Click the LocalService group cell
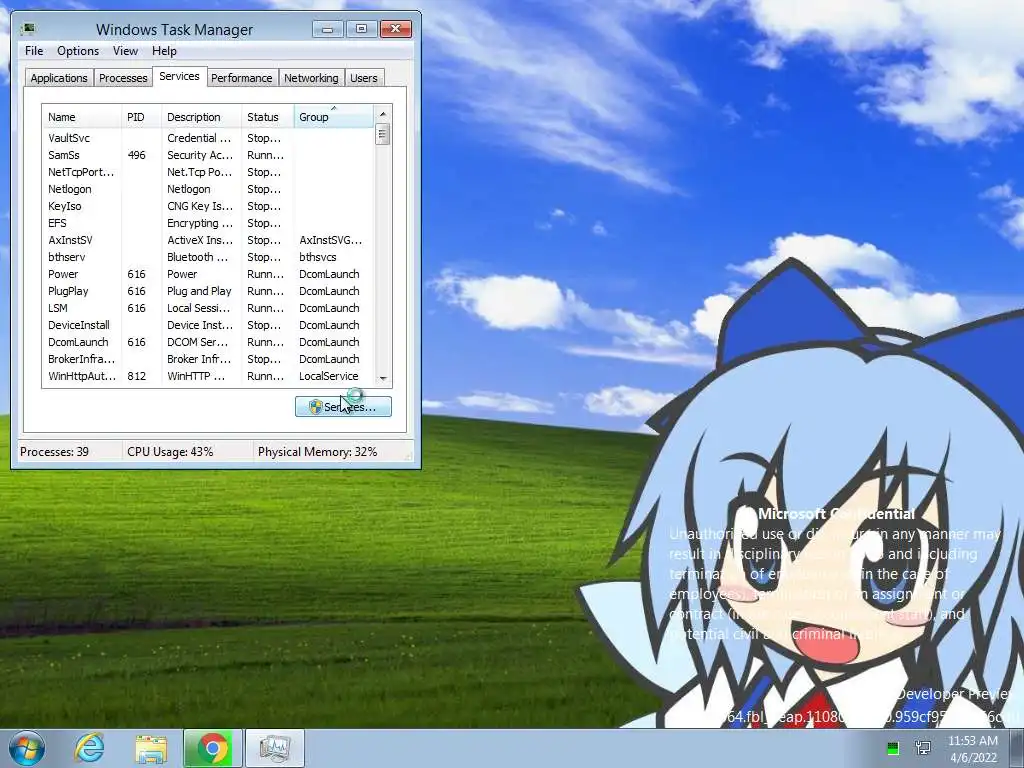 click(x=328, y=376)
